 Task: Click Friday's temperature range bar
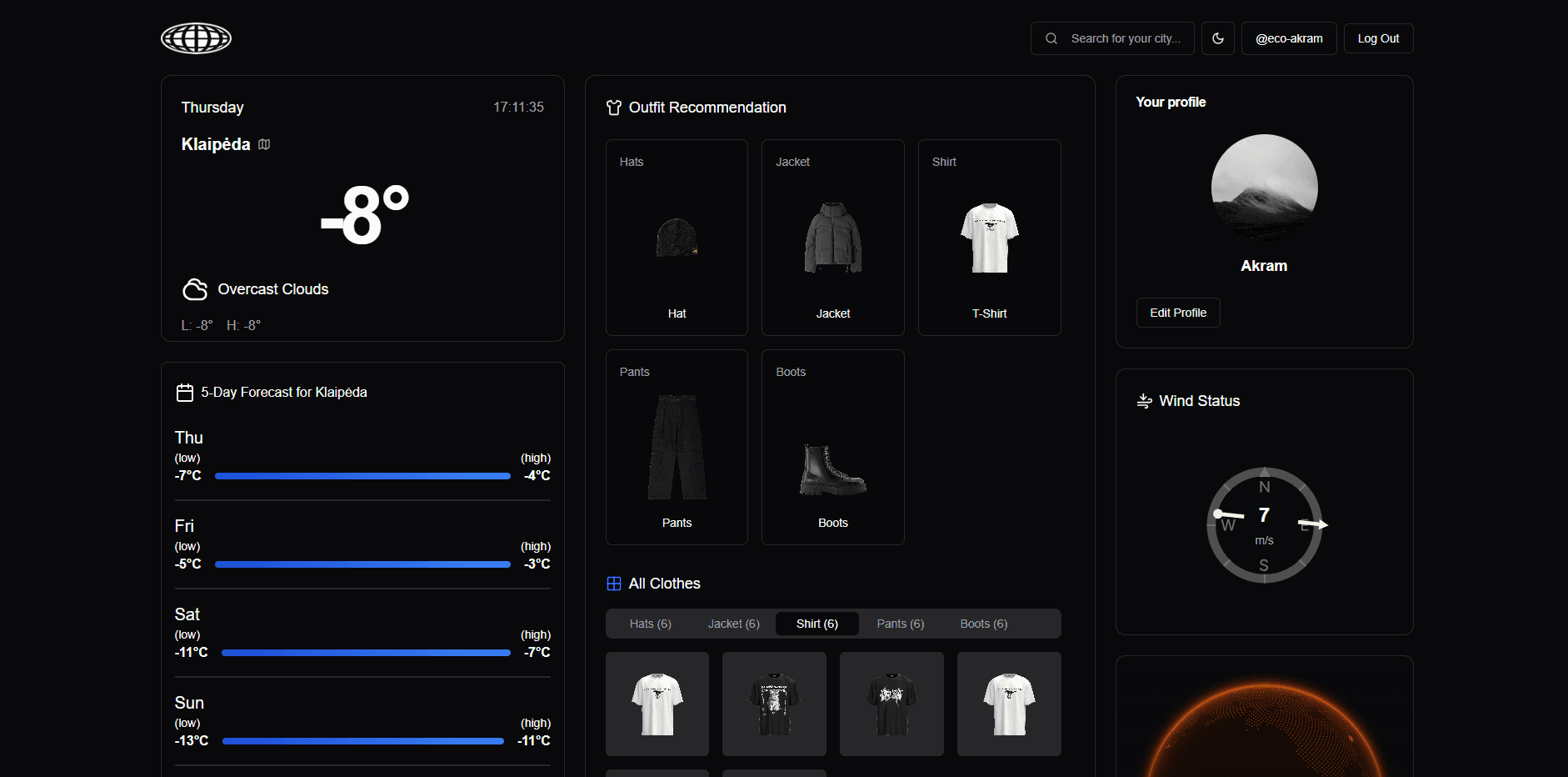(362, 564)
